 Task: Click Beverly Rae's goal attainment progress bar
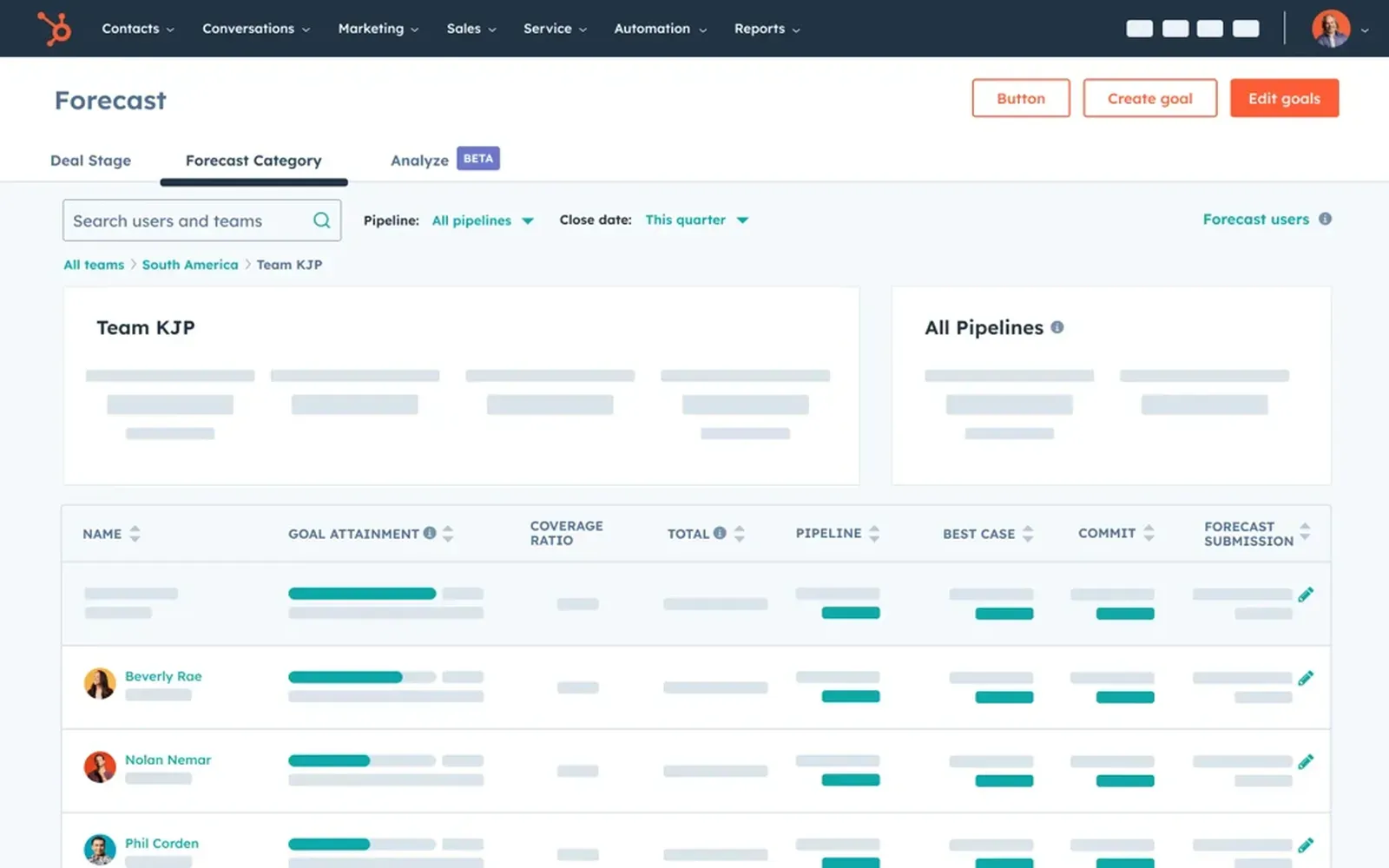[x=345, y=677]
